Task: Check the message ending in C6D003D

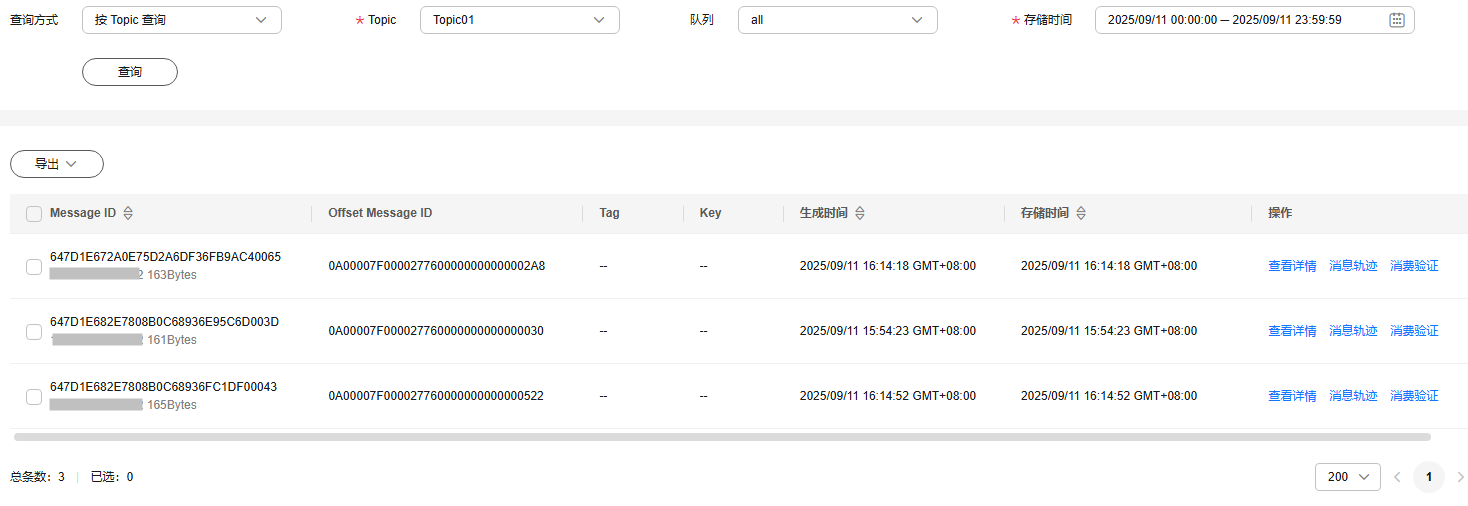Action: pyautogui.click(x=34, y=331)
